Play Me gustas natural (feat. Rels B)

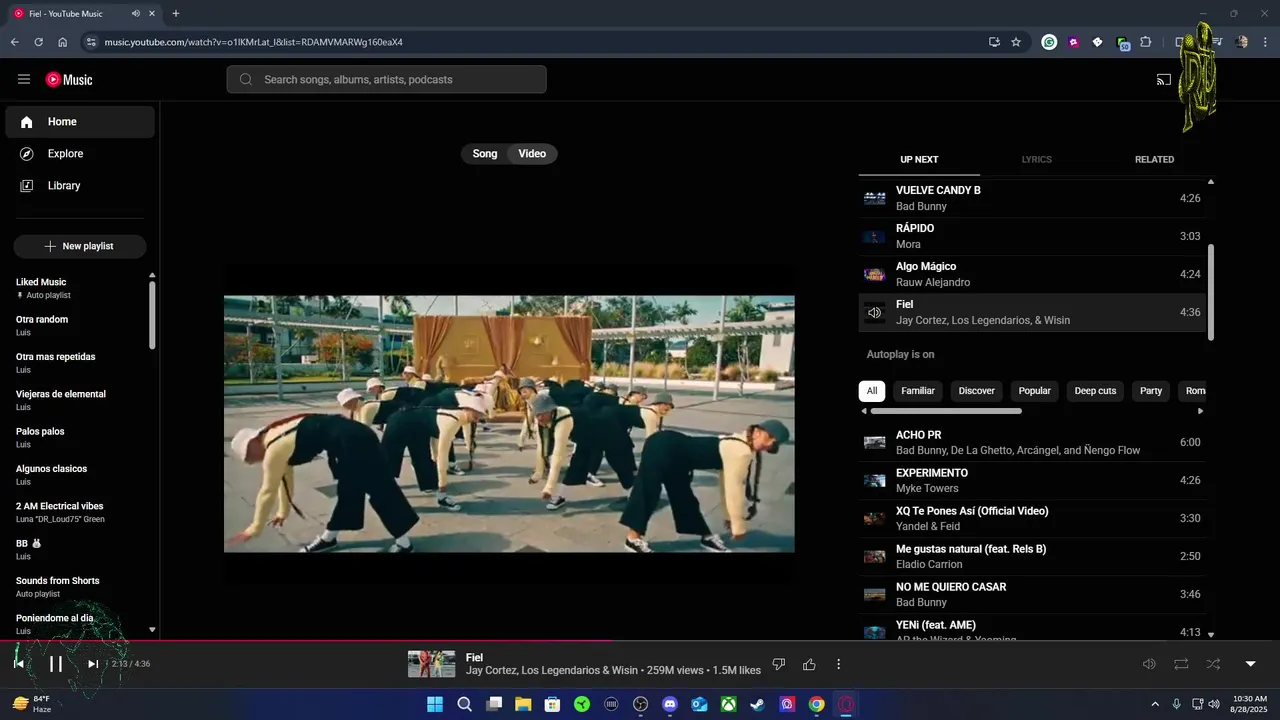[x=1032, y=556]
